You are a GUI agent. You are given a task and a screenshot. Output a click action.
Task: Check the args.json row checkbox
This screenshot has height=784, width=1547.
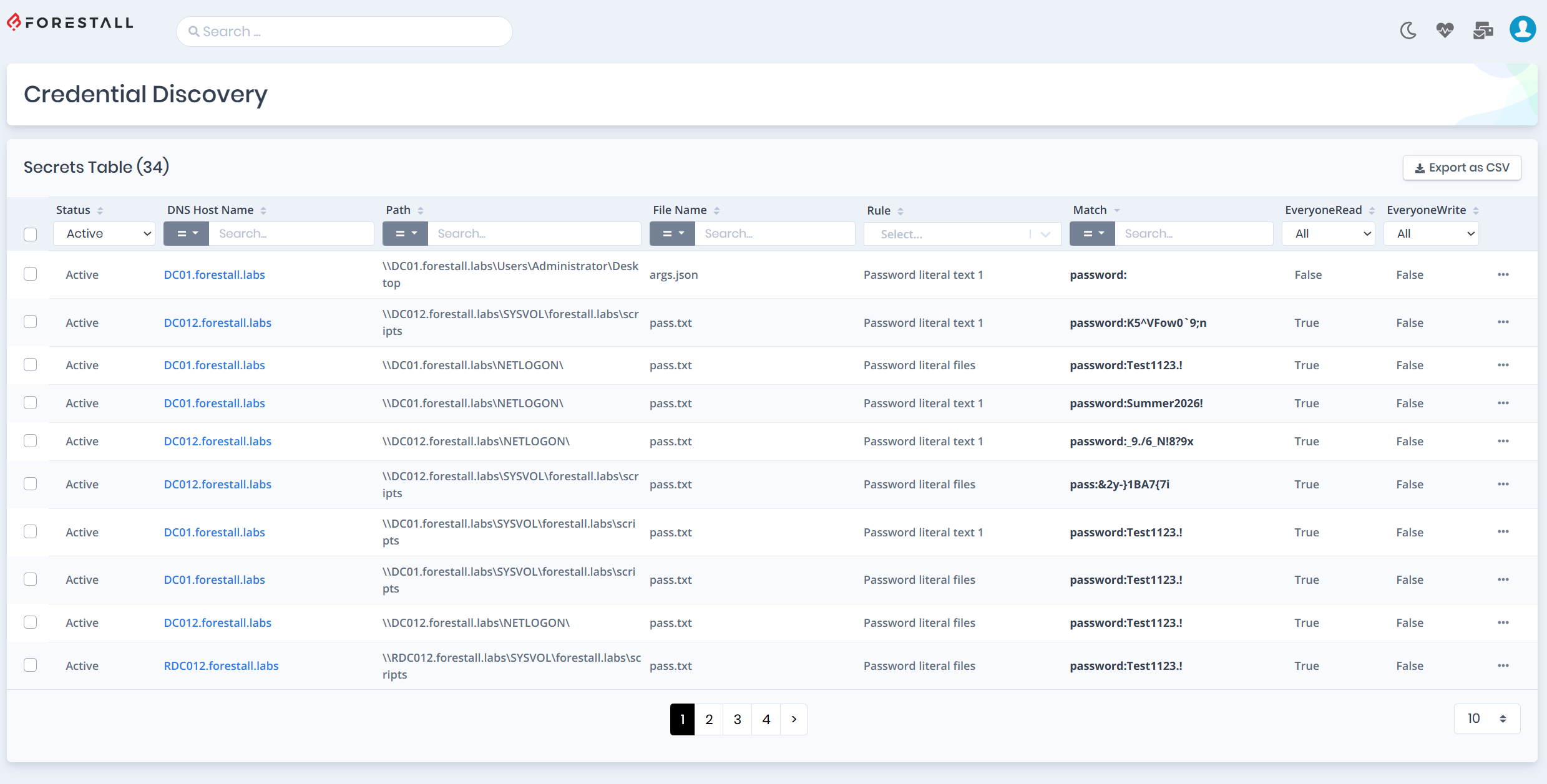pos(31,274)
